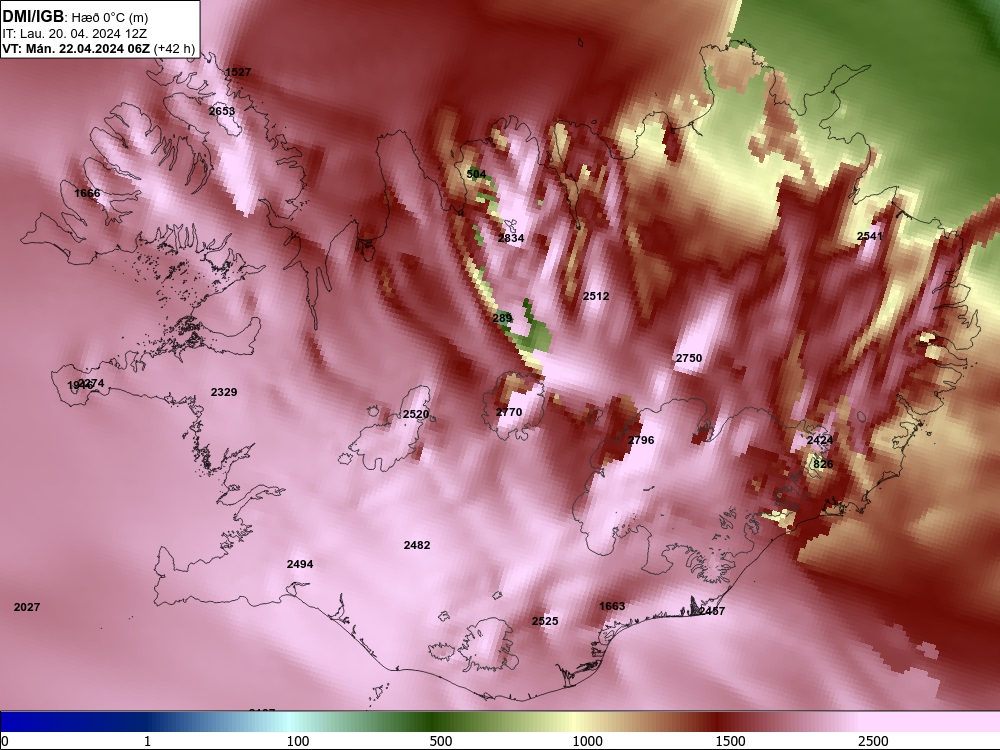
Task: Click the 2457 value label on the coast
Action: [712, 611]
